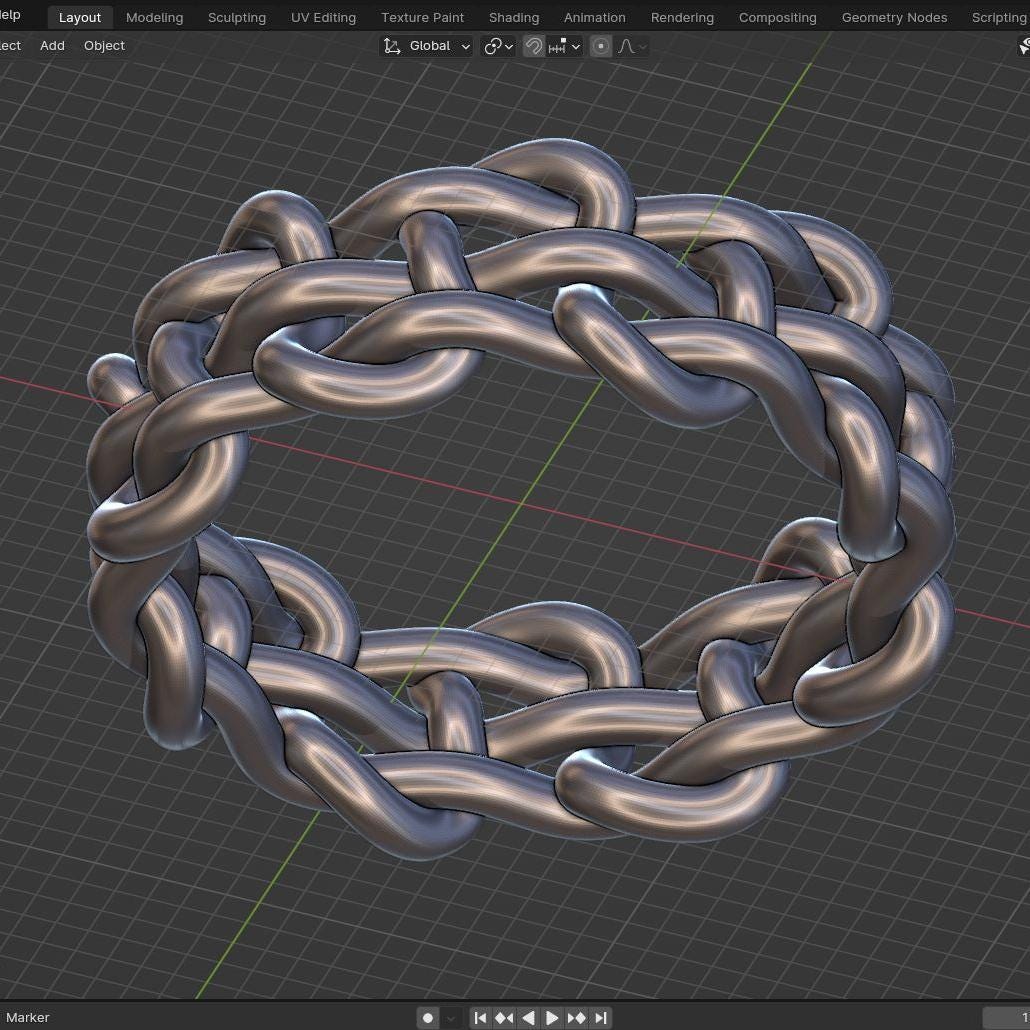Switch to the Layout workspace tab

tap(79, 18)
